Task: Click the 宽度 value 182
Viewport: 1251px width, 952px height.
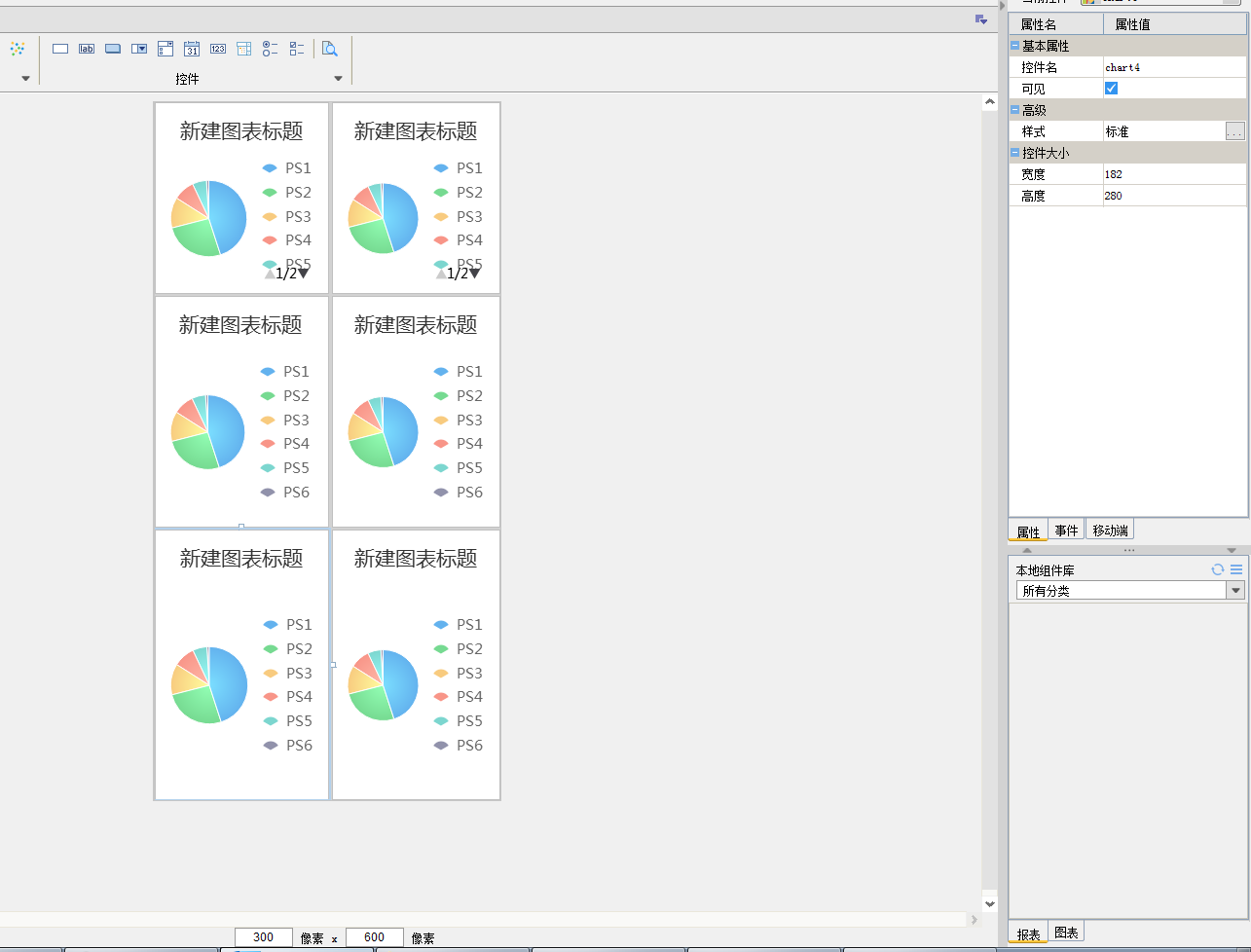Action: [1174, 174]
